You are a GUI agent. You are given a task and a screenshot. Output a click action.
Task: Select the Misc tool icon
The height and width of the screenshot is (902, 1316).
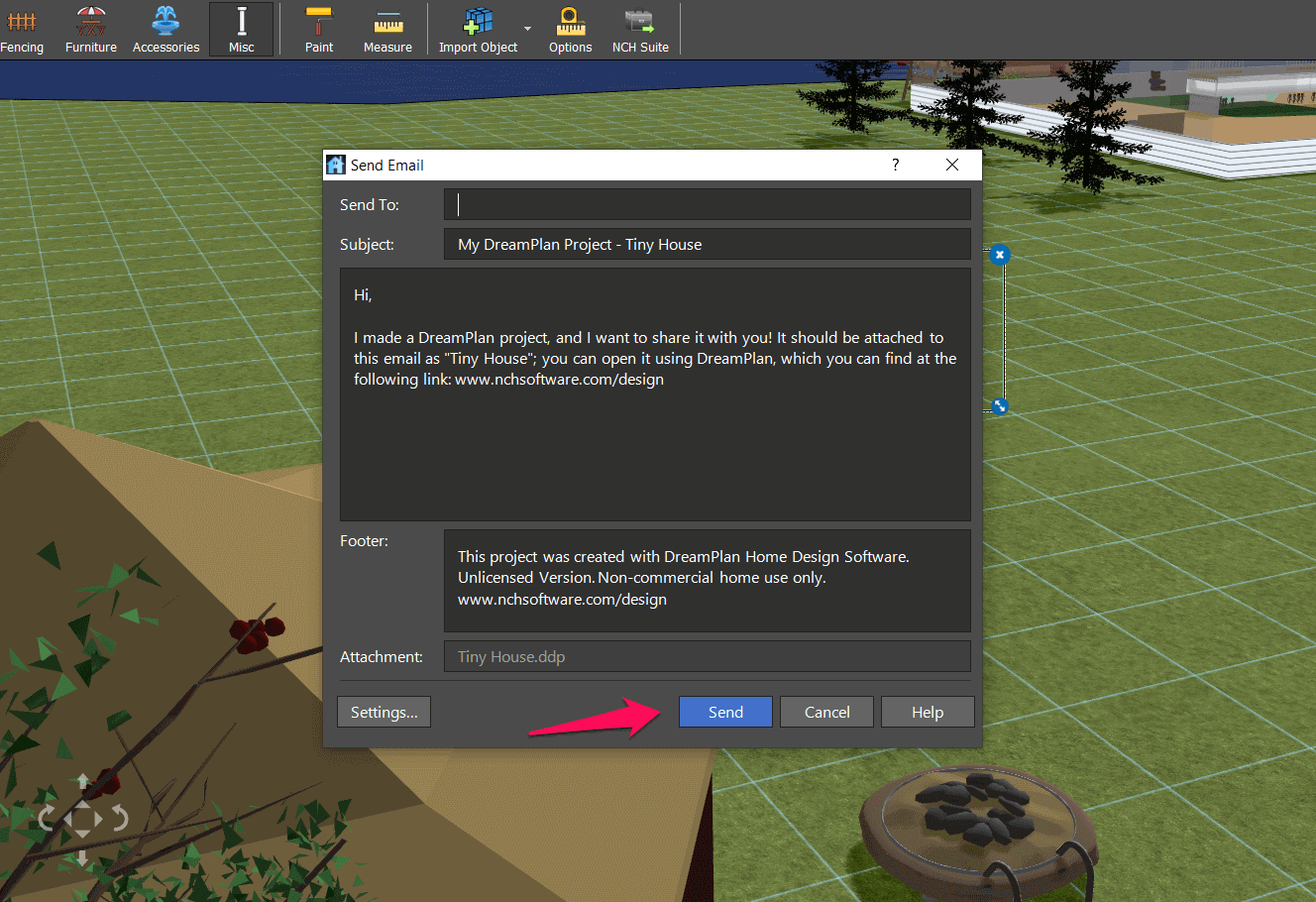242,30
